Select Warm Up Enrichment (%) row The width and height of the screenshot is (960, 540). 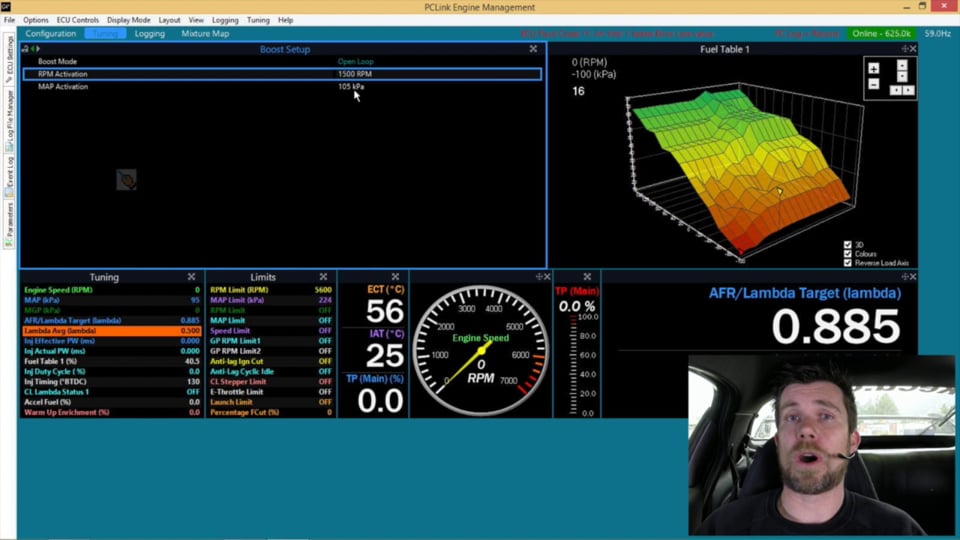tap(112, 413)
